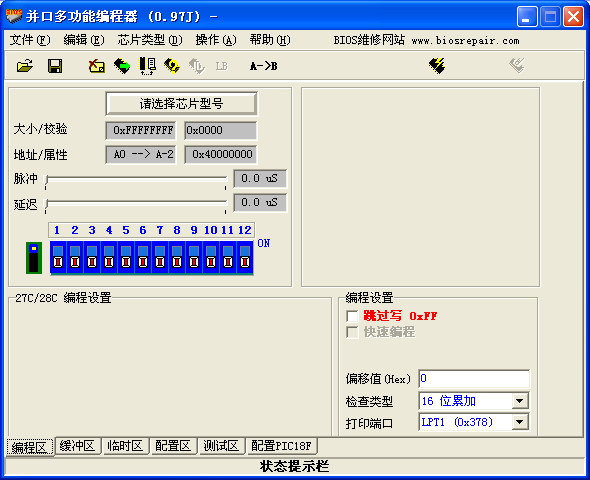Toggle DIP switch 11
Screen dimensions: 590x480
pos(228,258)
